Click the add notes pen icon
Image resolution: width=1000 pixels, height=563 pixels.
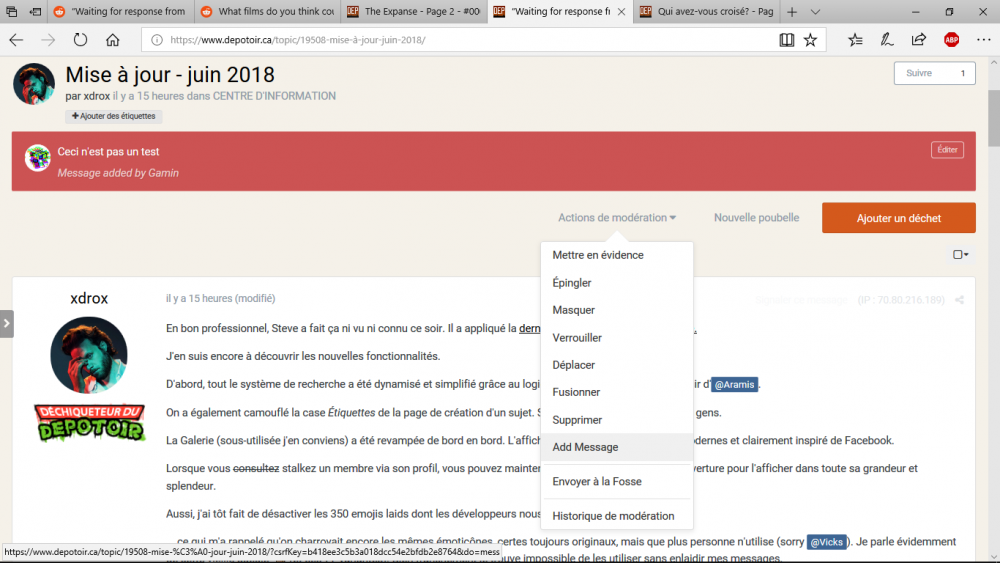coord(886,40)
